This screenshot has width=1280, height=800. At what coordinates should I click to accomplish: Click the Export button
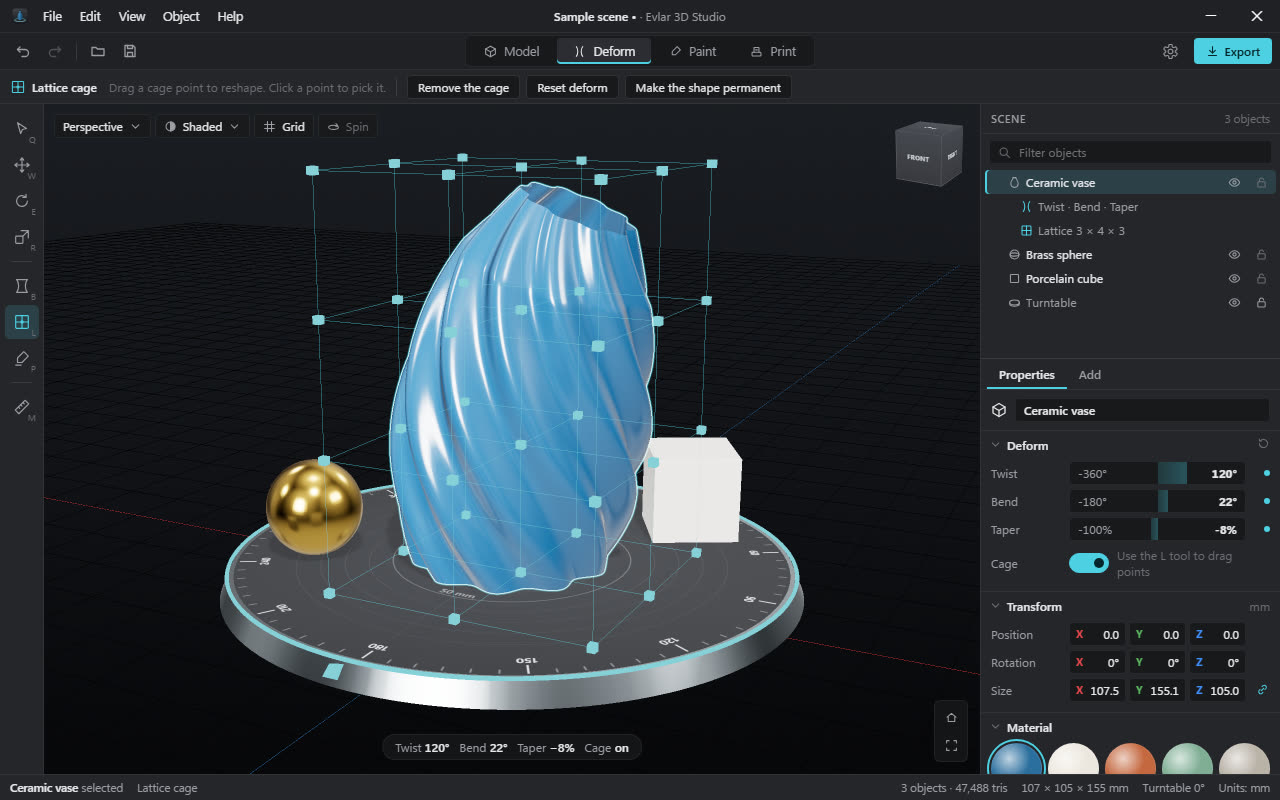click(1232, 51)
